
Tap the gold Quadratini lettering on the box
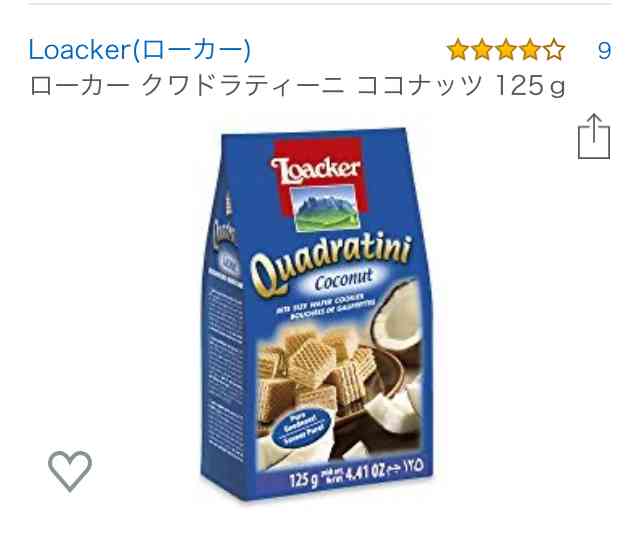[x=331, y=261]
